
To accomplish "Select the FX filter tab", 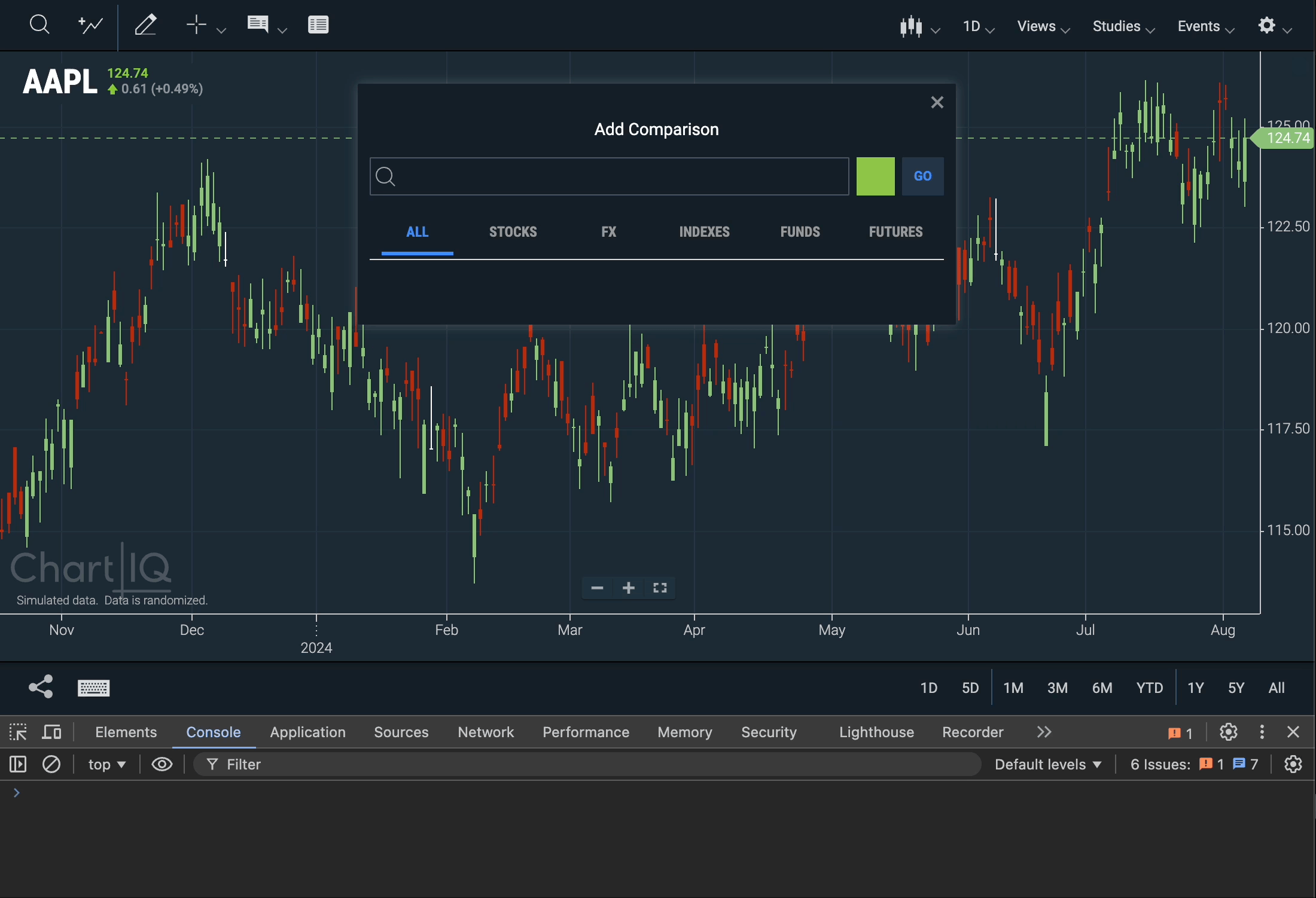I will coord(609,232).
